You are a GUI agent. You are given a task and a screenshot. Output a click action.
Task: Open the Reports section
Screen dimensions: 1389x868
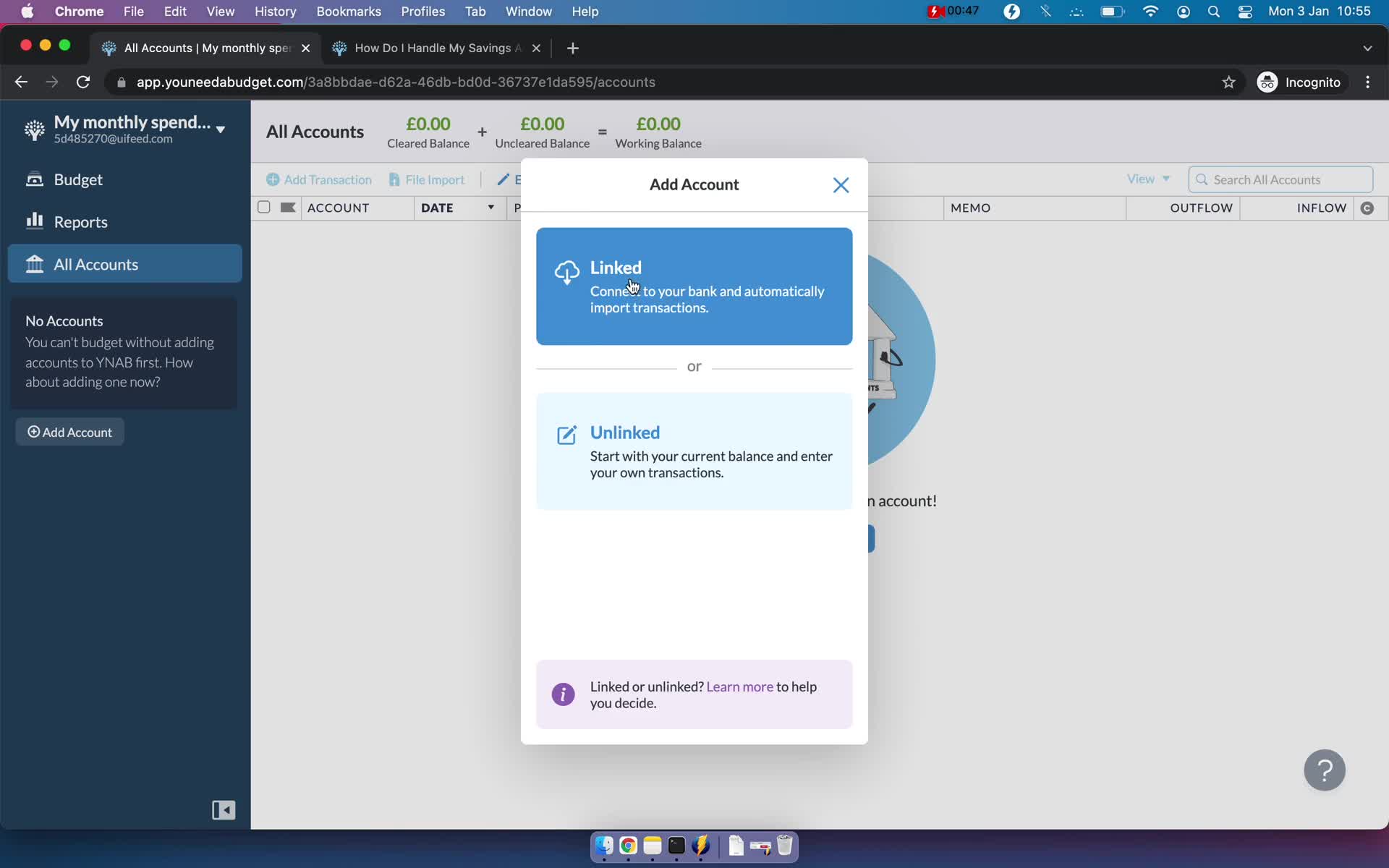click(x=124, y=222)
